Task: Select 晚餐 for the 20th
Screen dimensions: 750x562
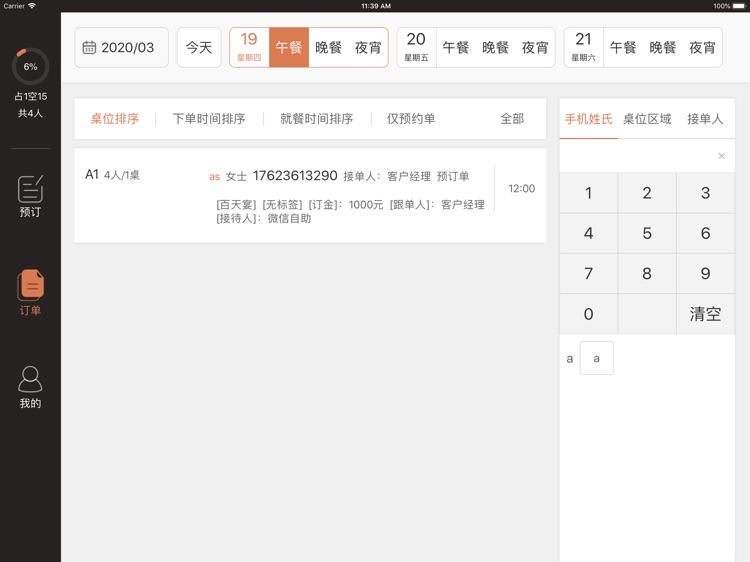Action: (495, 47)
